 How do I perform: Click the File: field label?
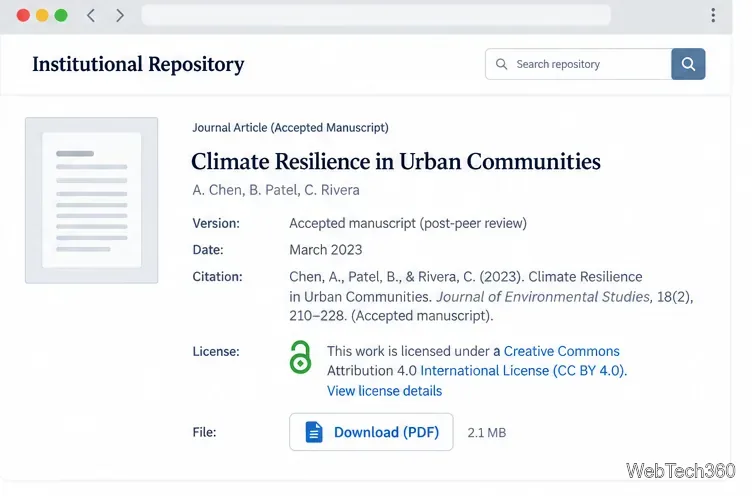coord(204,432)
